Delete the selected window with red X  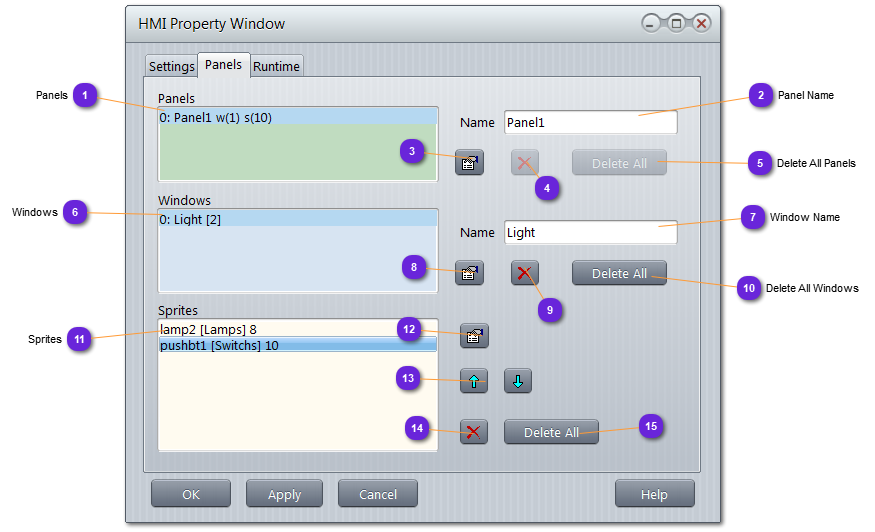coord(525,273)
